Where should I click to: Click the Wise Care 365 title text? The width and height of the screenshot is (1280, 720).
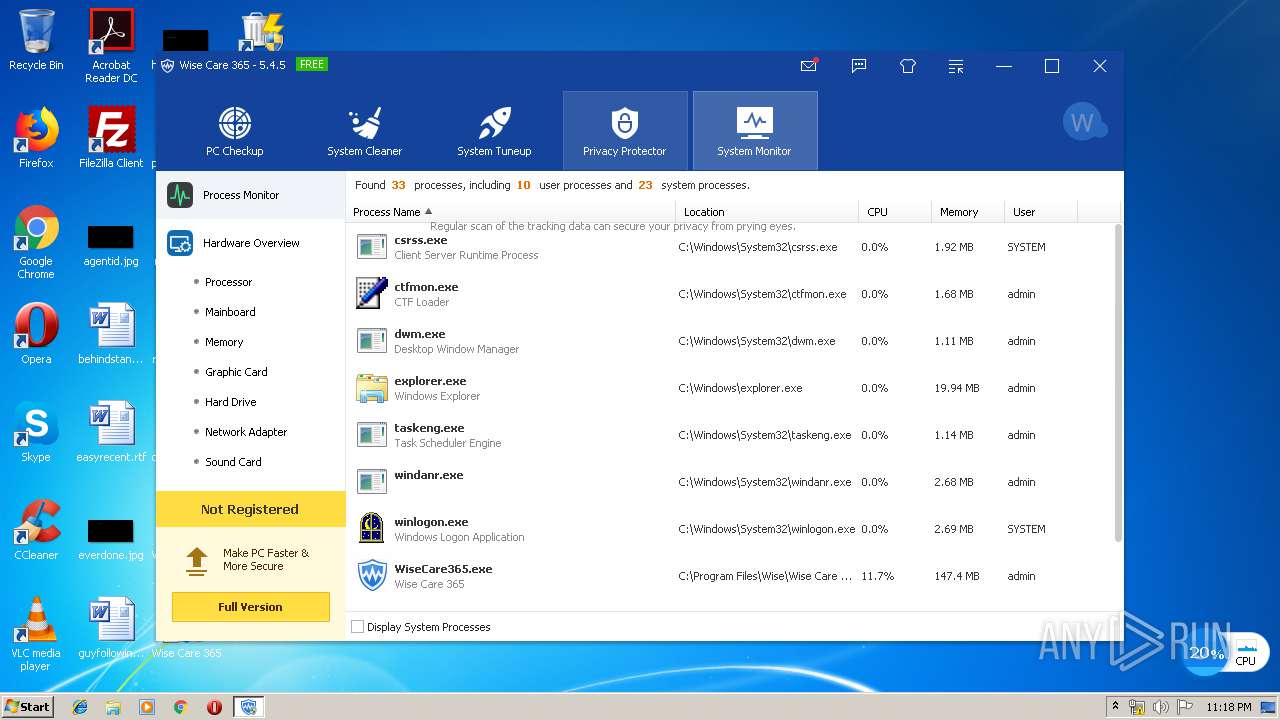click(x=232, y=65)
